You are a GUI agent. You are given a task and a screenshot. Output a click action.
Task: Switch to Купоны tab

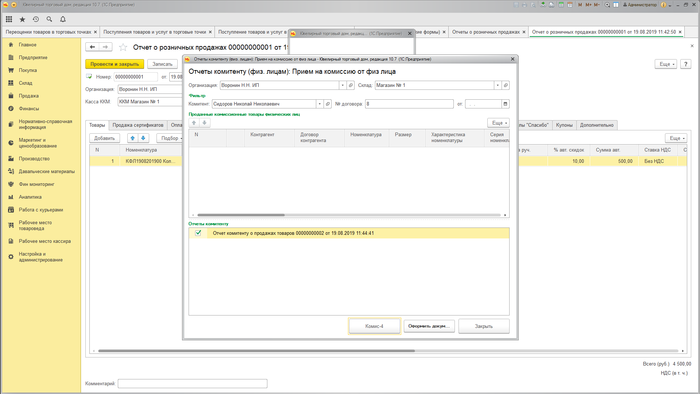564,125
